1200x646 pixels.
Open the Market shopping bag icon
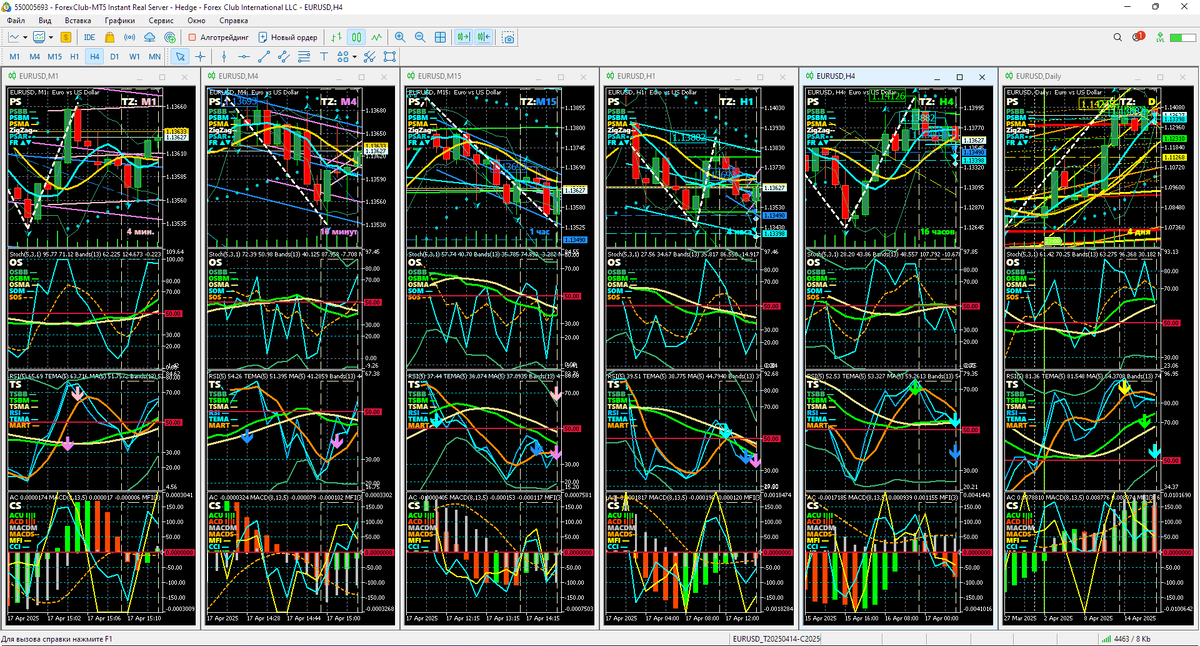109,37
